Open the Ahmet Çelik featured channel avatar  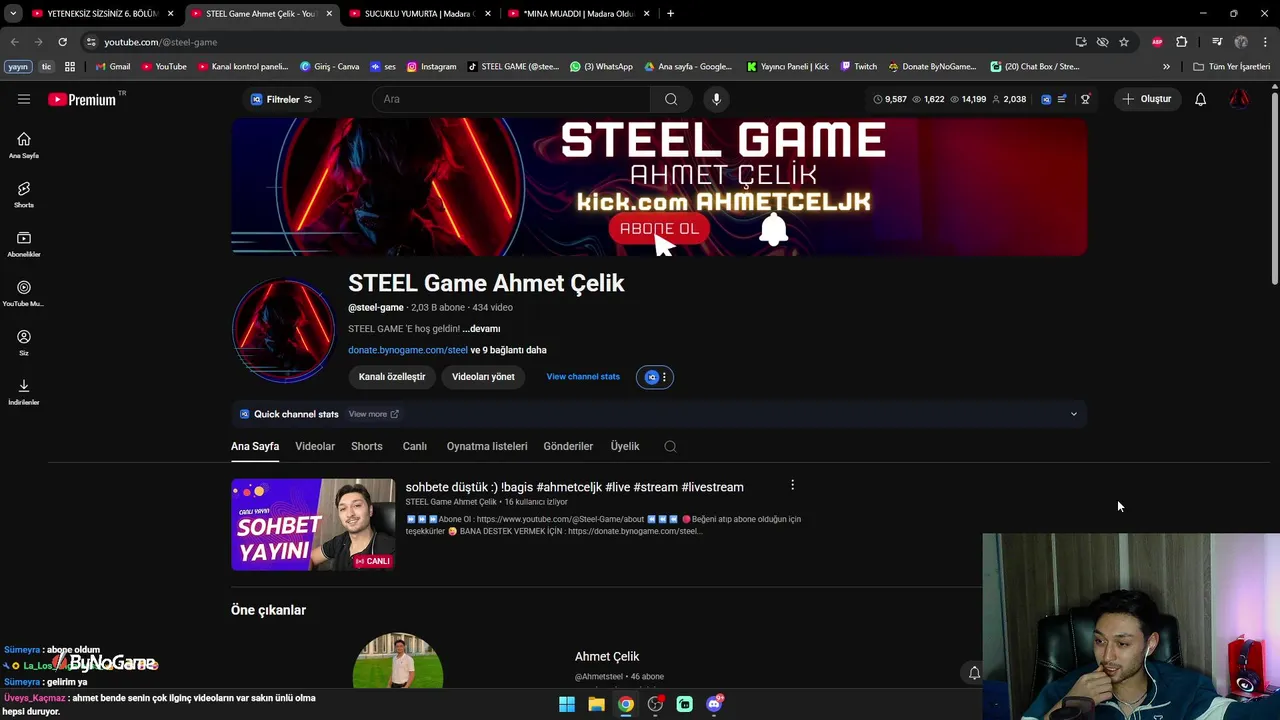tap(398, 660)
